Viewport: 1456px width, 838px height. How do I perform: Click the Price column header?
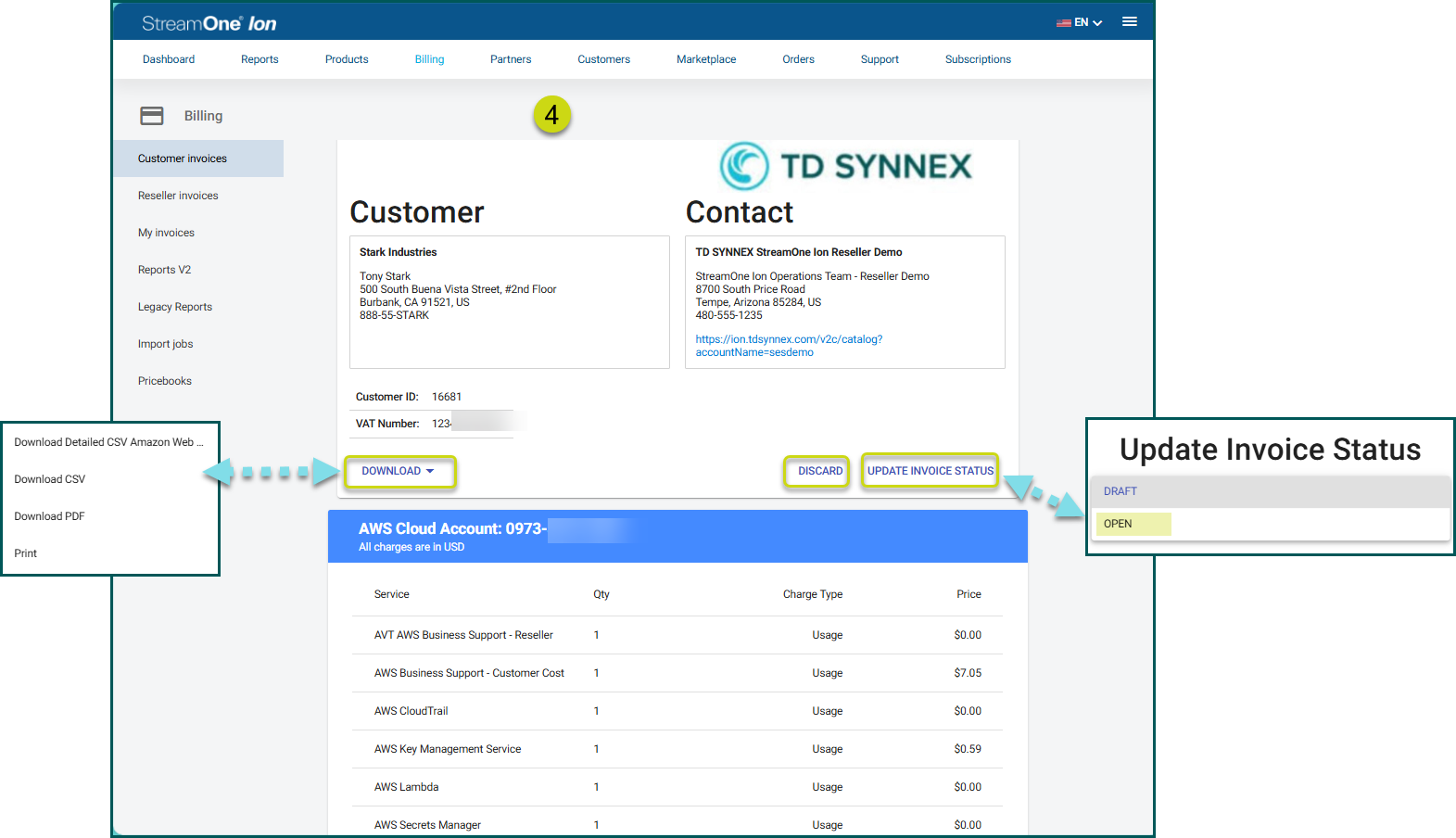(969, 594)
